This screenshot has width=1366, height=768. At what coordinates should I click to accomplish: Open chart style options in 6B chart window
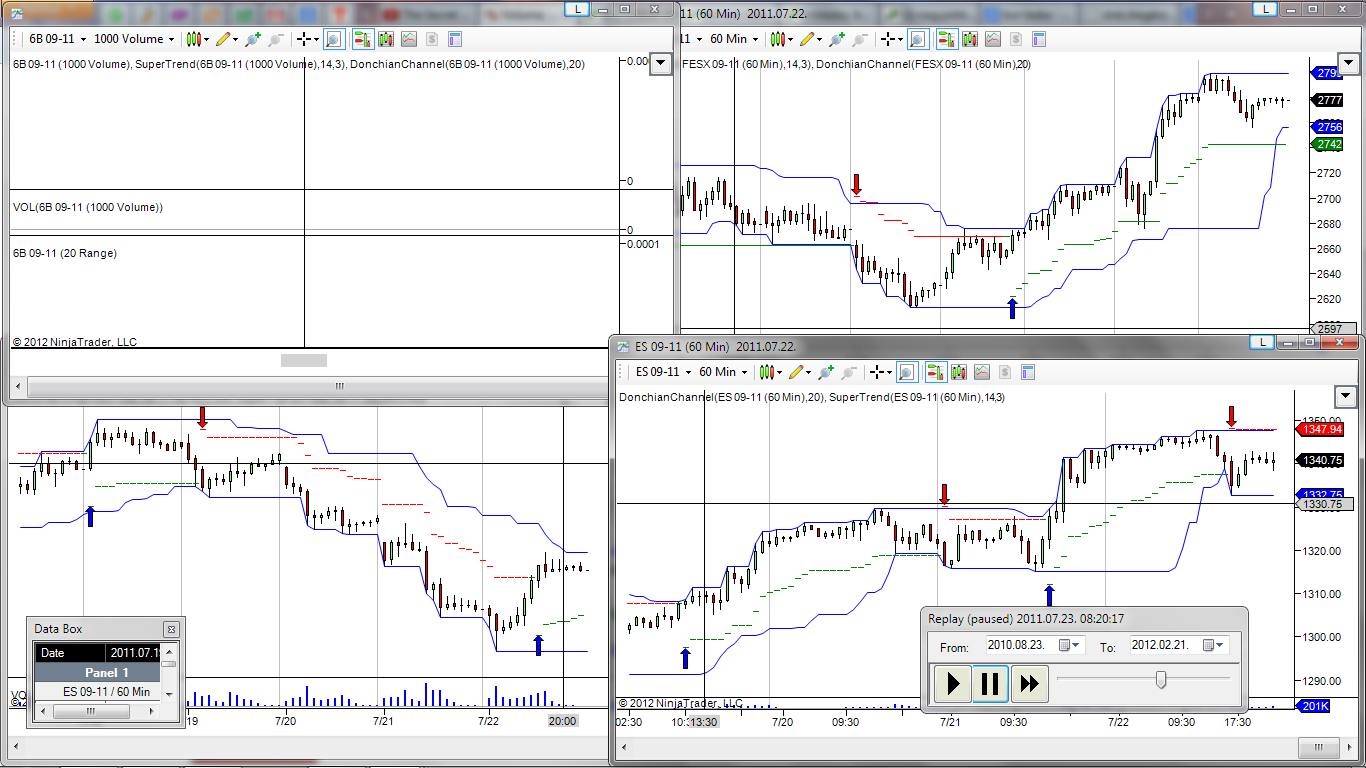click(198, 39)
